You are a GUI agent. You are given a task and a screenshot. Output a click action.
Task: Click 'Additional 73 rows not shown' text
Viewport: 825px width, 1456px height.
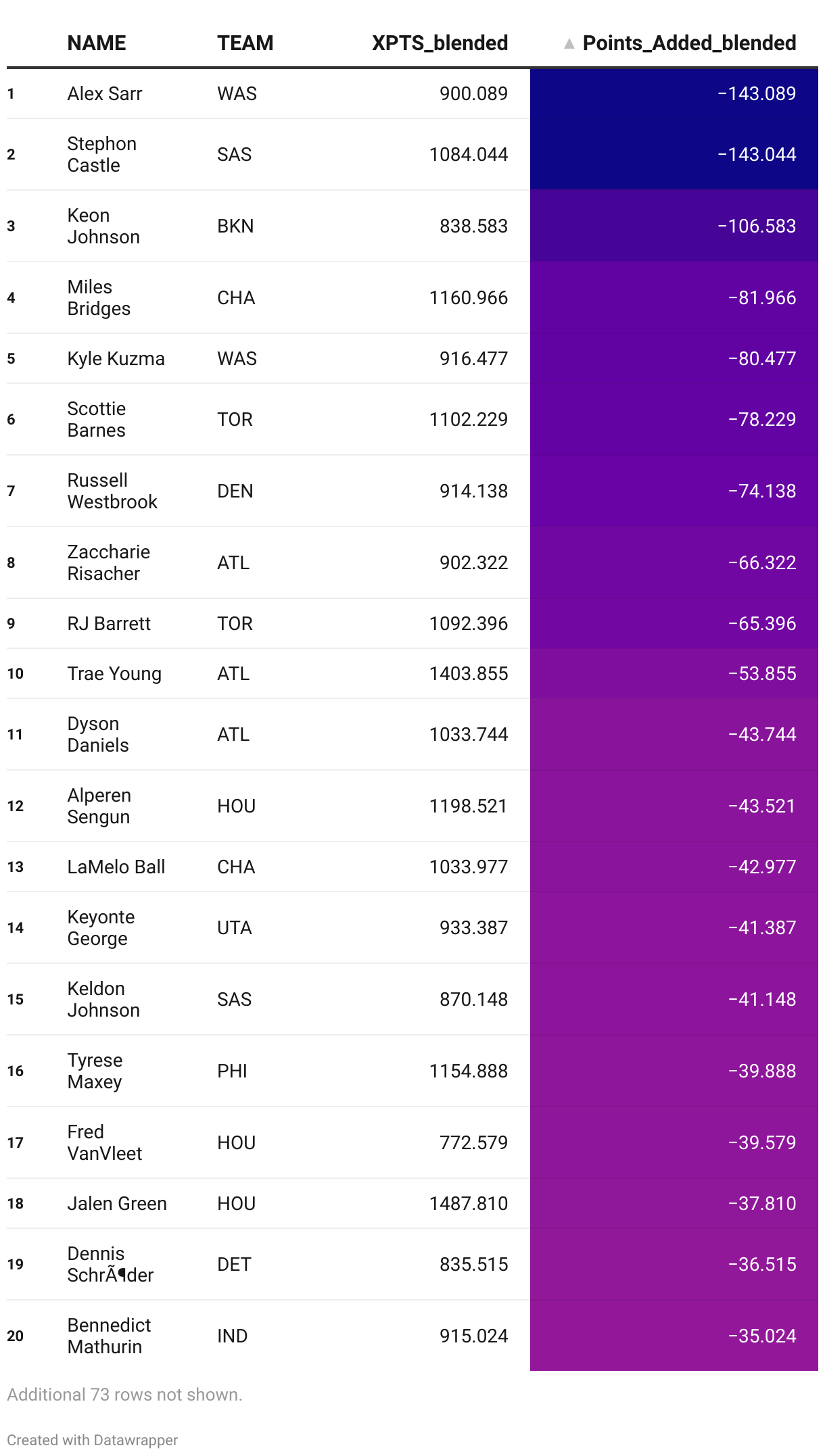[x=124, y=1394]
